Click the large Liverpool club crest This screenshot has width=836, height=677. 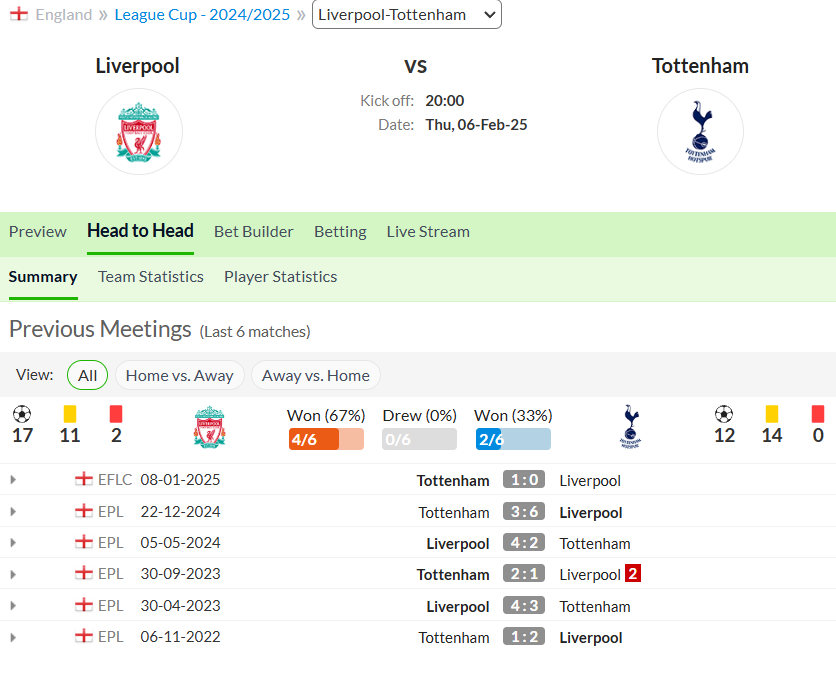coord(139,132)
